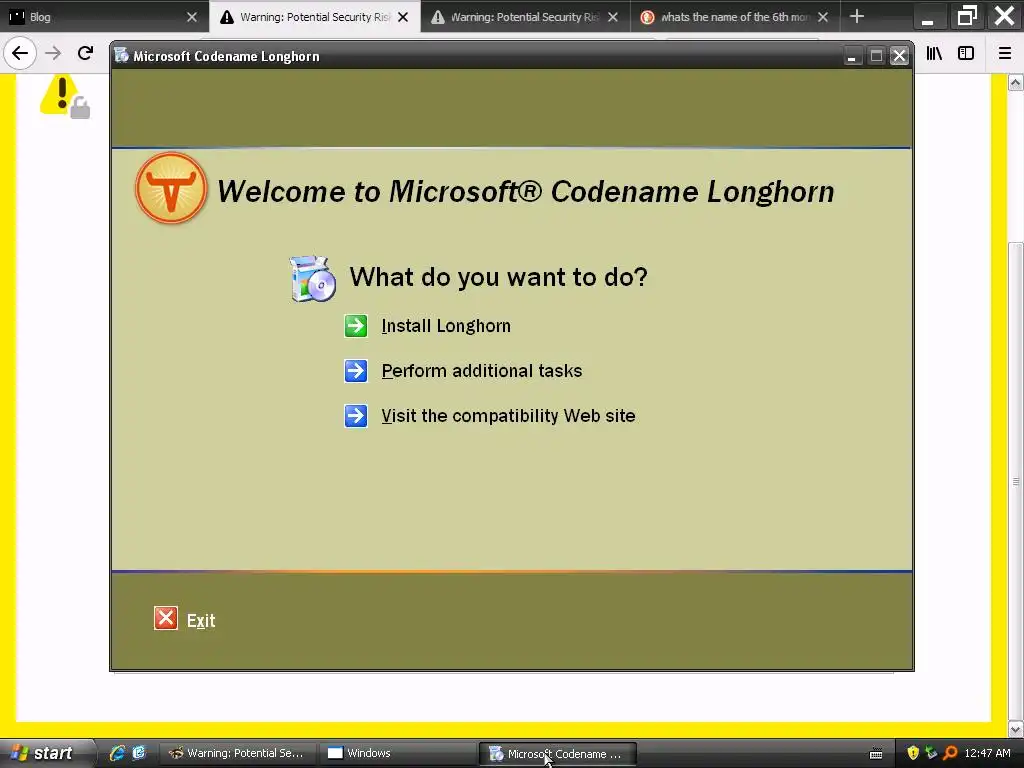Image resolution: width=1024 pixels, height=768 pixels.
Task: Click the keyboard tray icon
Action: 876,754
